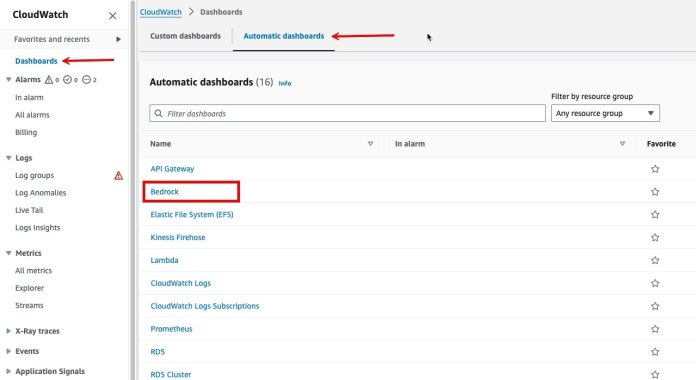The height and width of the screenshot is (380, 696).
Task: Open the API Gateway dashboard
Action: [x=172, y=169]
